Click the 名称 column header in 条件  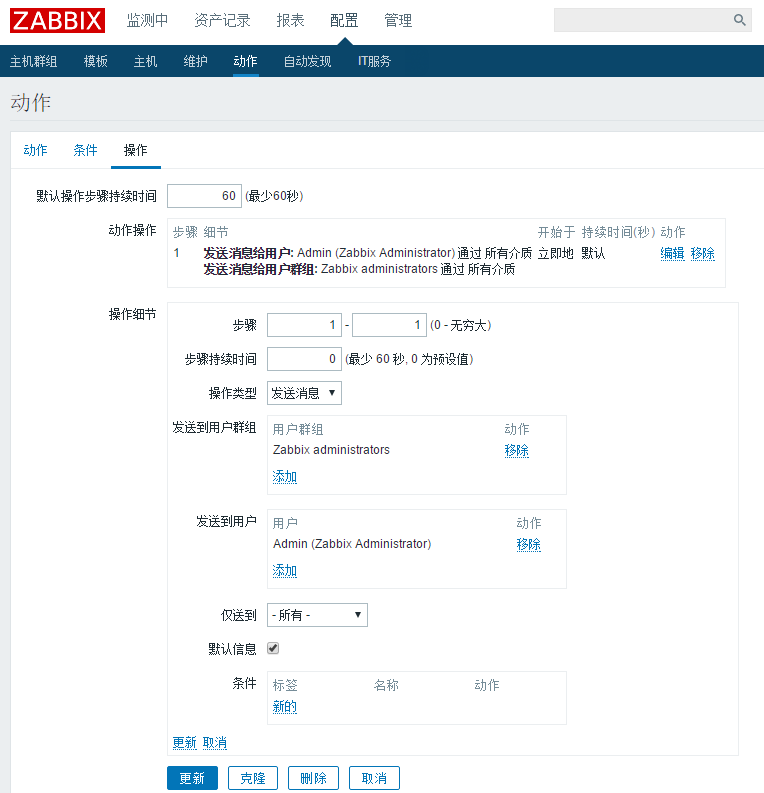click(386, 685)
